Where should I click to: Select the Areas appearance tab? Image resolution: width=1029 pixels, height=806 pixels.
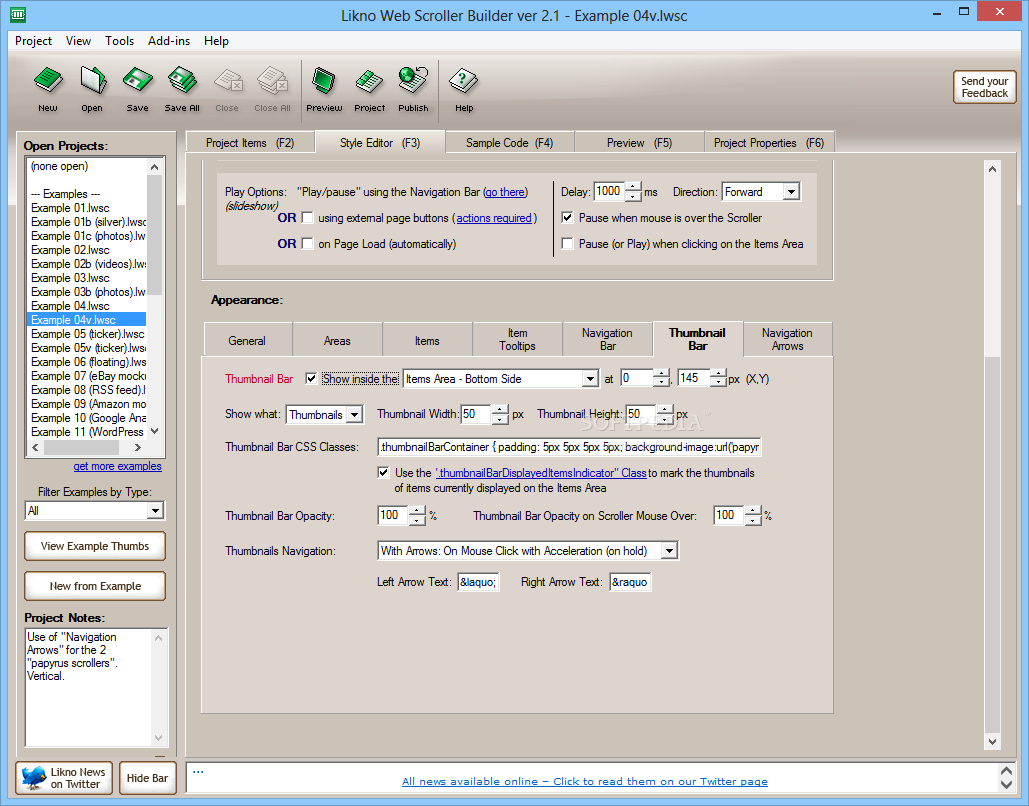[337, 341]
